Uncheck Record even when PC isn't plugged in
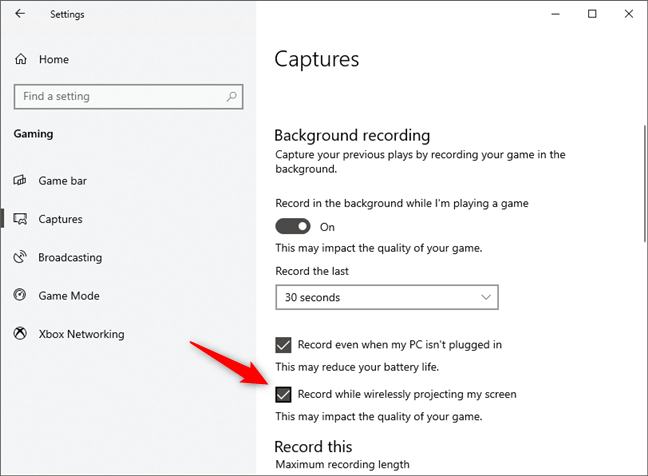Screen dimensions: 648x476 pos(283,345)
